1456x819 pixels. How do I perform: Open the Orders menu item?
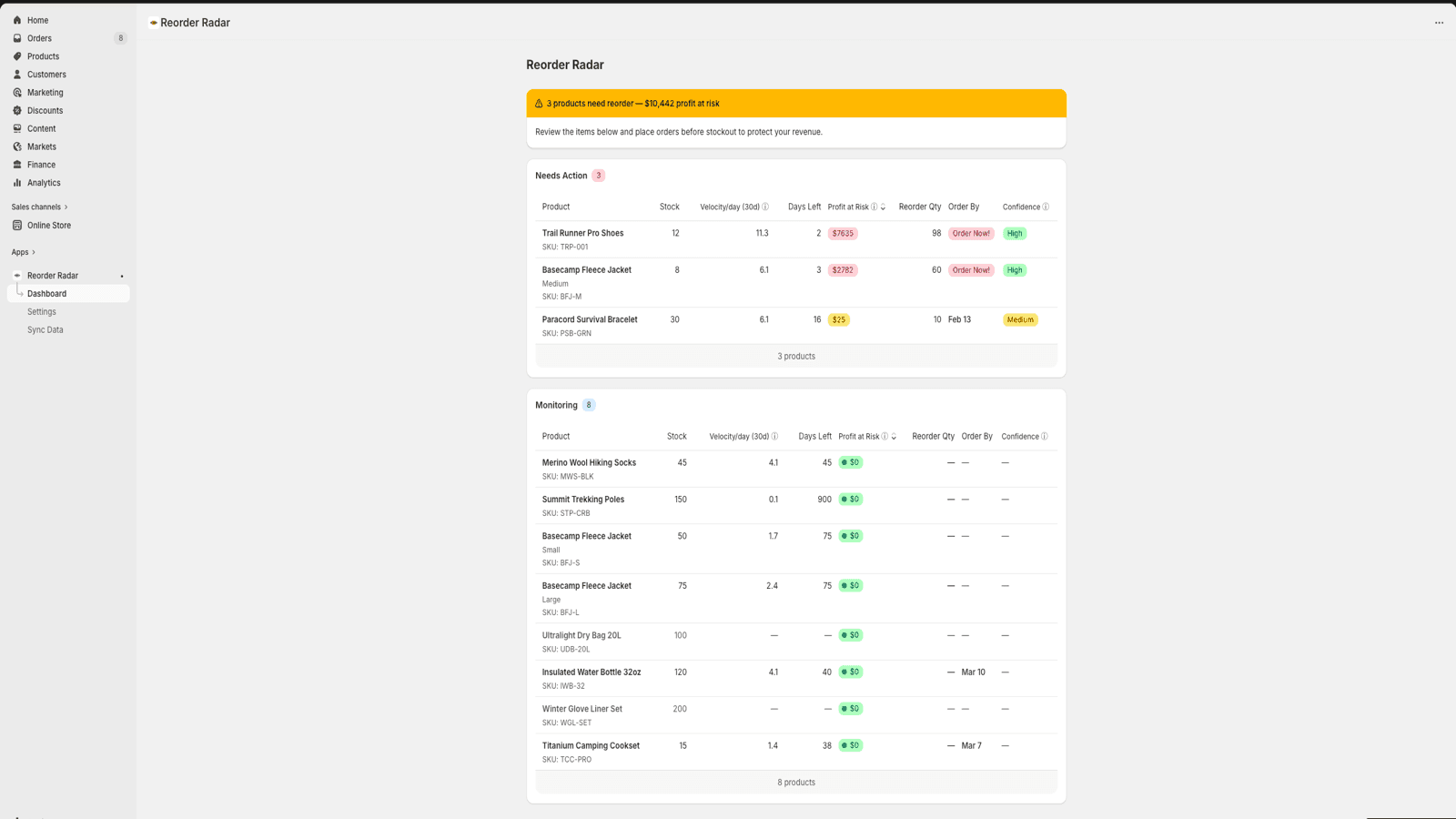[x=68, y=38]
